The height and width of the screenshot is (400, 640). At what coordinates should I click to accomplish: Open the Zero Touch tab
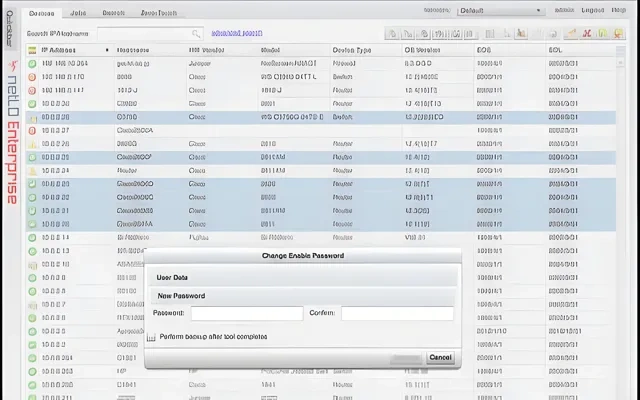pyautogui.click(x=159, y=13)
